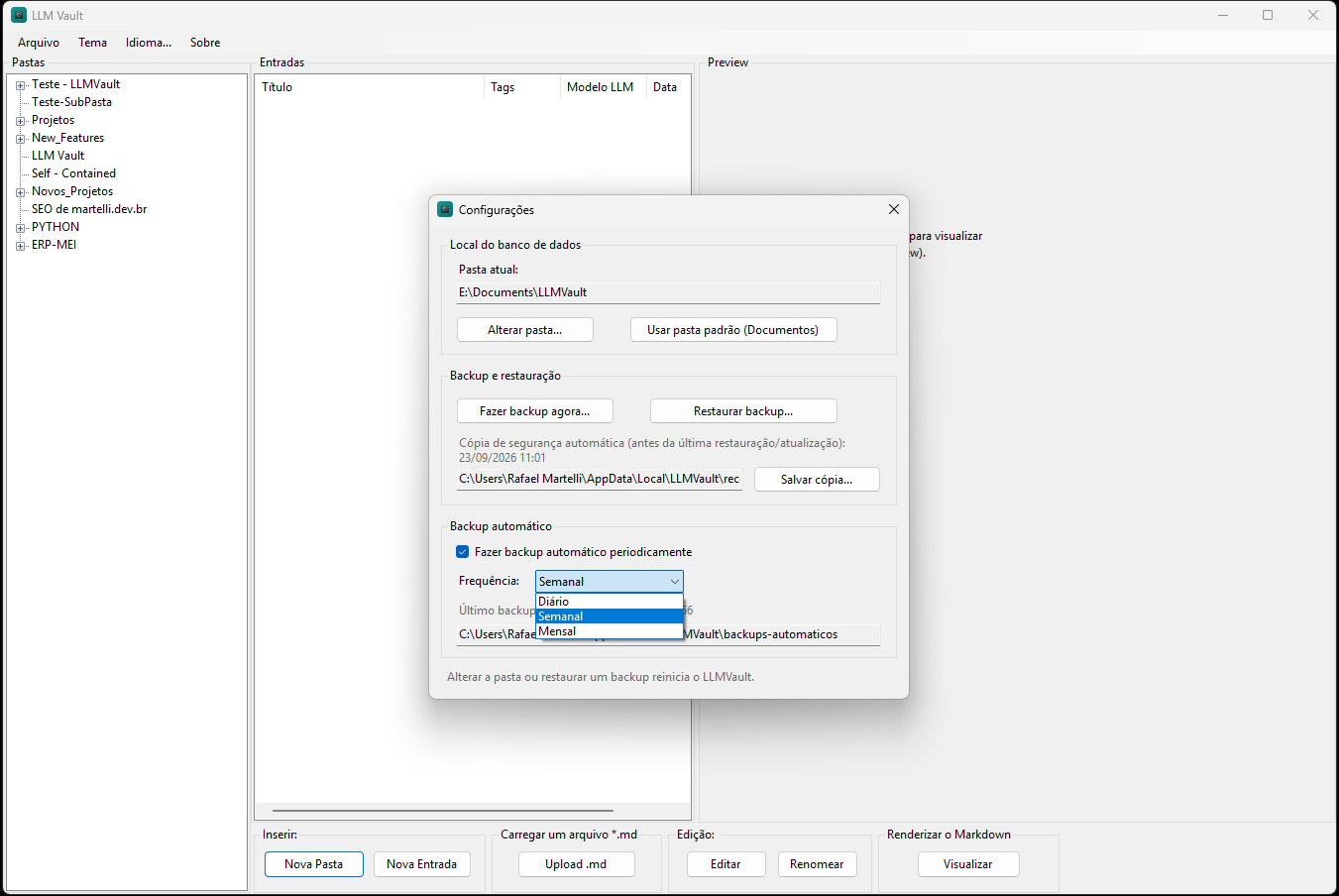Viewport: 1339px width, 896px height.
Task: Sort entries by Título column
Action: click(370, 87)
